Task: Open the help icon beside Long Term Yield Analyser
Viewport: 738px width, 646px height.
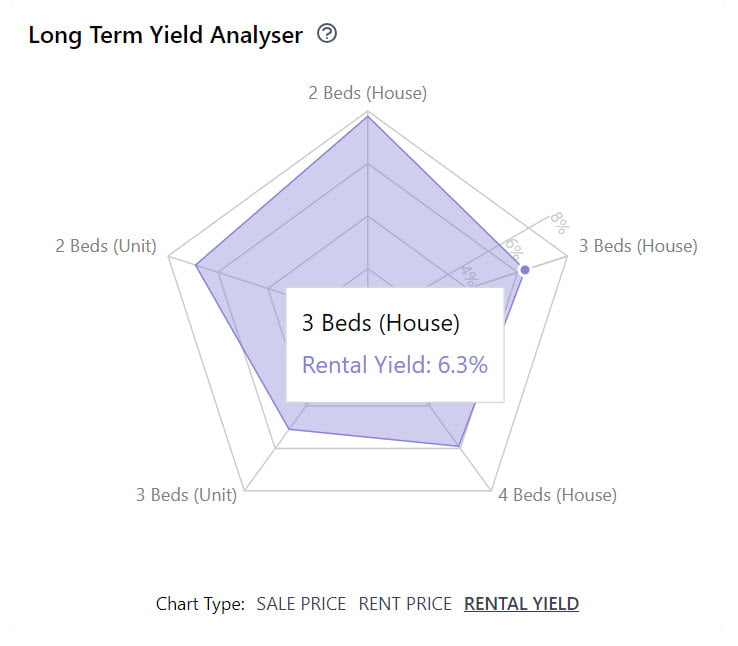Action: tap(327, 33)
